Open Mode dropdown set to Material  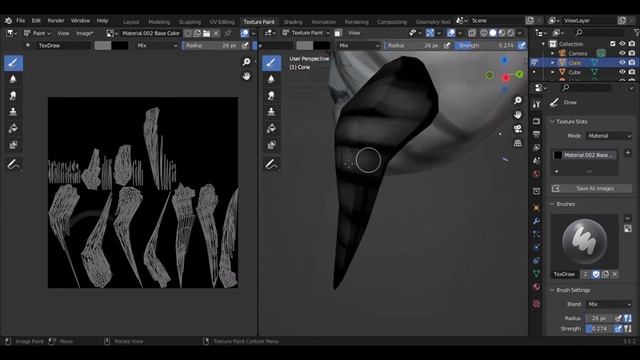point(609,136)
